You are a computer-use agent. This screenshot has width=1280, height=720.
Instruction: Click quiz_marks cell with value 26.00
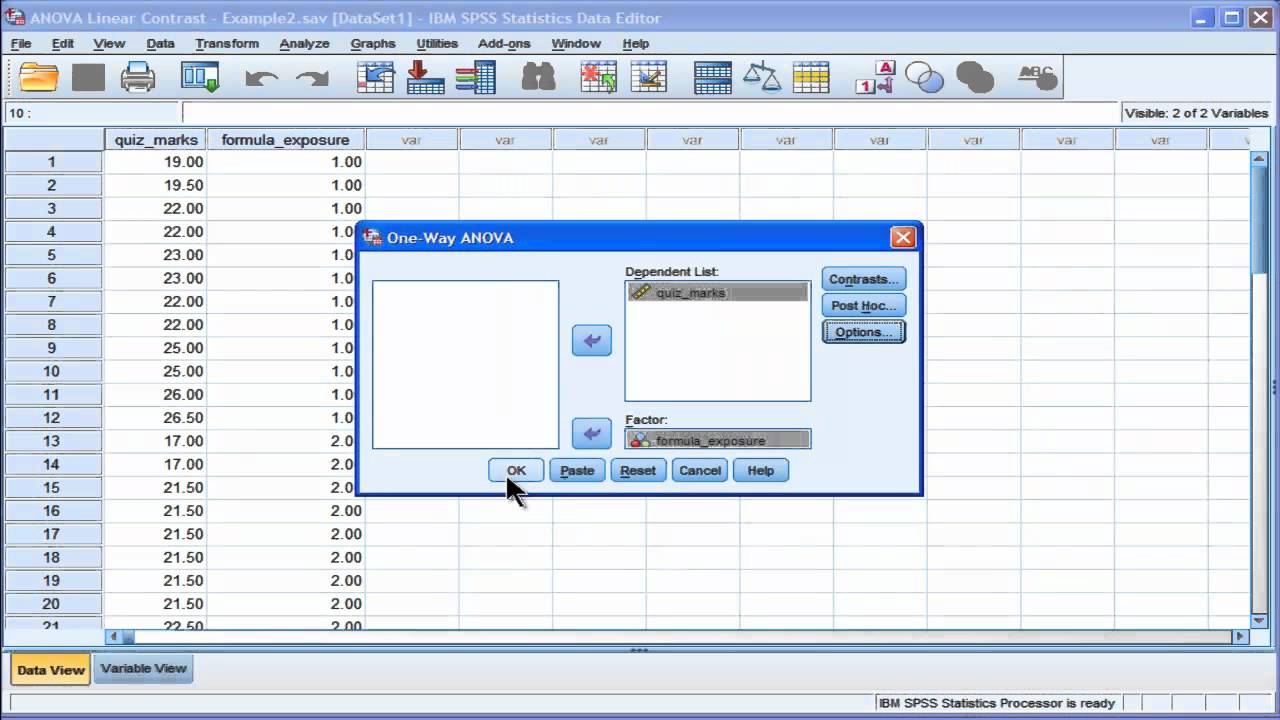tap(156, 395)
